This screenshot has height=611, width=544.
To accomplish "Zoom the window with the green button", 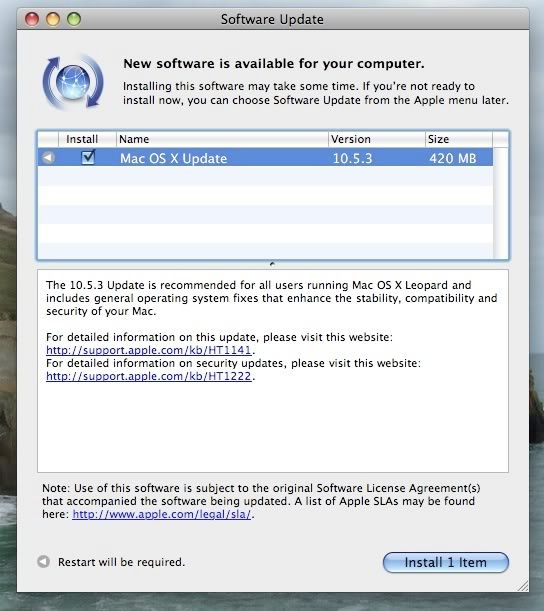I will [x=74, y=19].
